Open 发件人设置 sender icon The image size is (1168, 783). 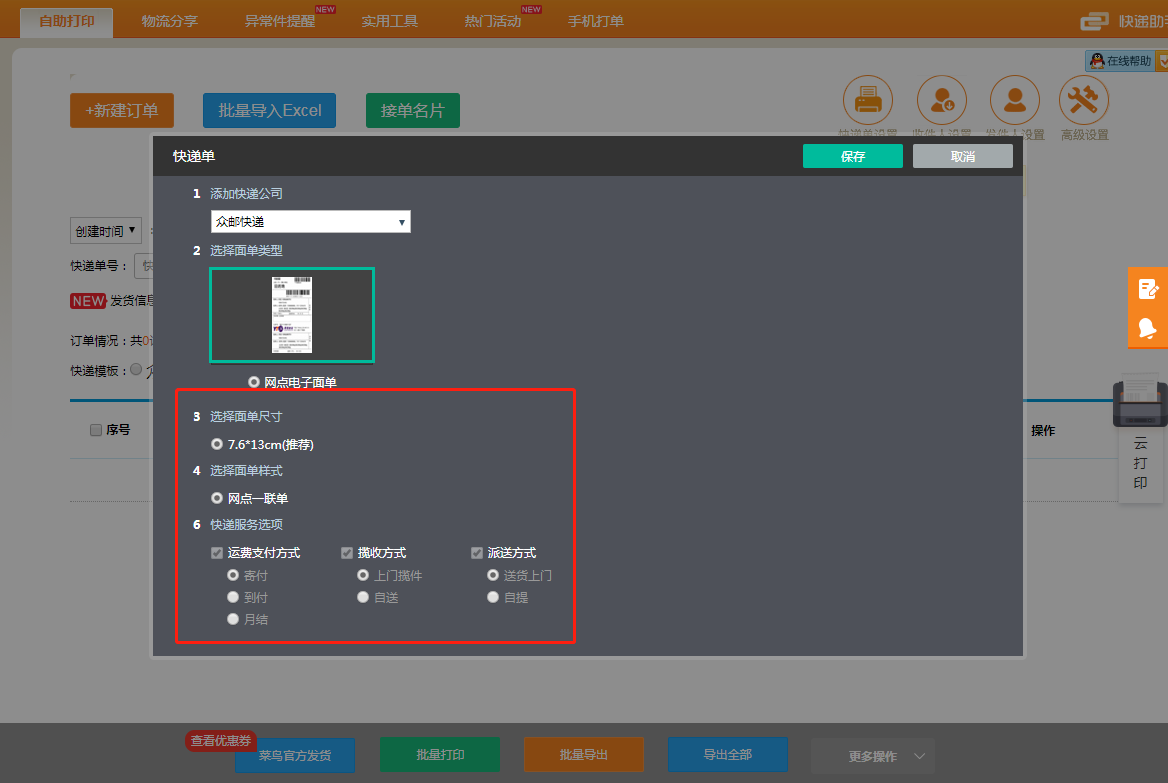1014,100
